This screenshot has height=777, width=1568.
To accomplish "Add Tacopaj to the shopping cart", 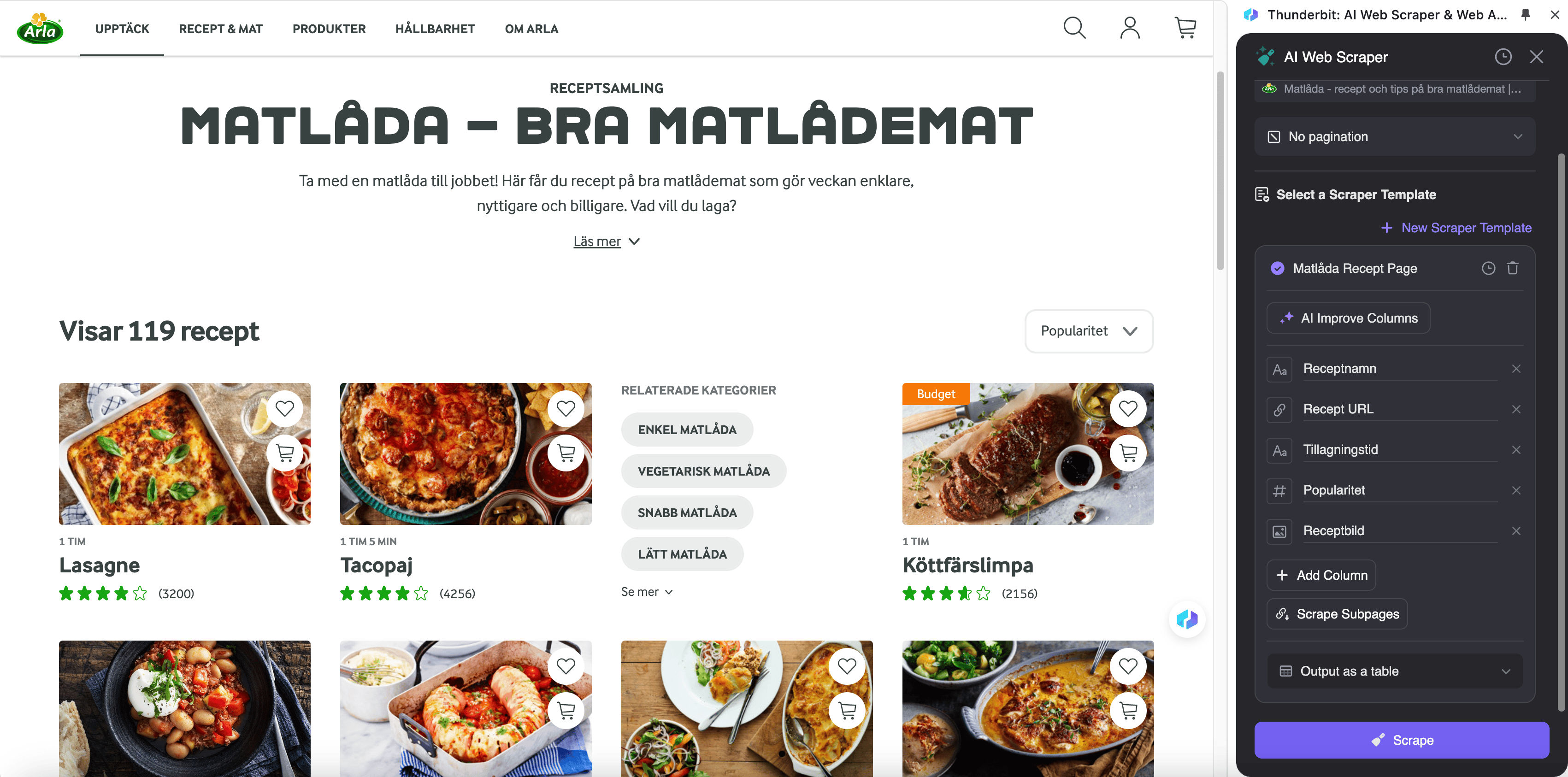I will click(x=566, y=453).
